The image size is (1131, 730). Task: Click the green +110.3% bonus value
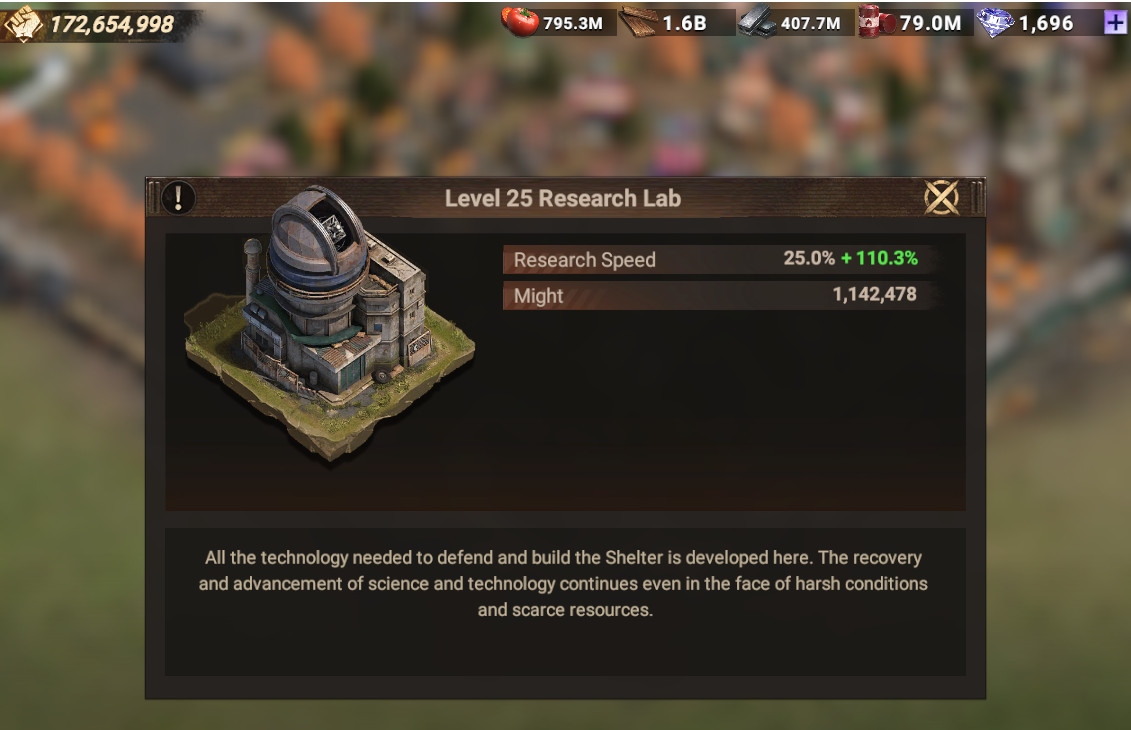tap(879, 258)
